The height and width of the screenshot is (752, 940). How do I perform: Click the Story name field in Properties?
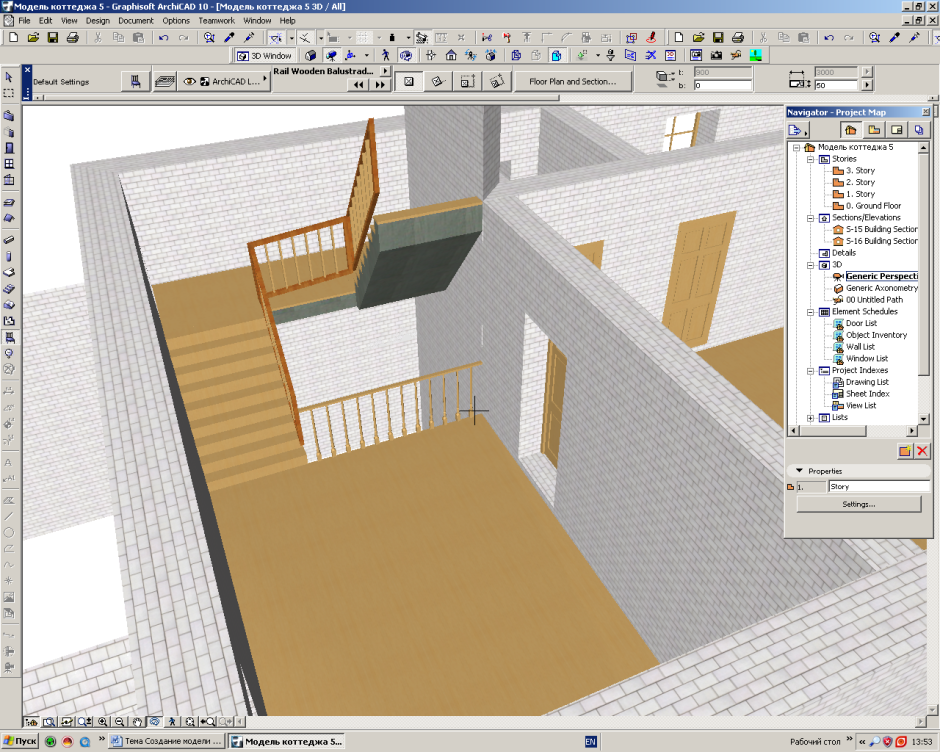click(x=879, y=486)
